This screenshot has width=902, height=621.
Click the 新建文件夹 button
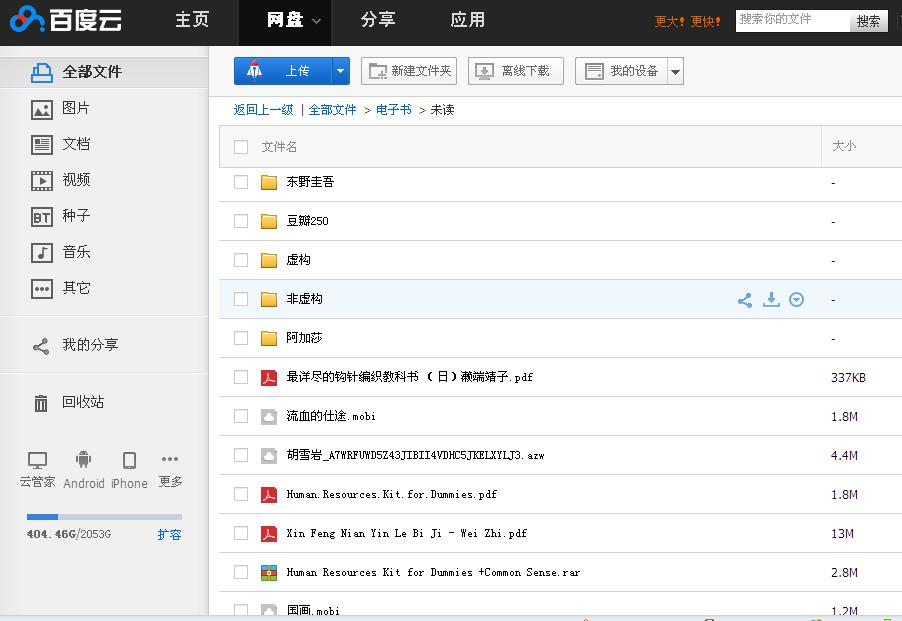point(409,71)
